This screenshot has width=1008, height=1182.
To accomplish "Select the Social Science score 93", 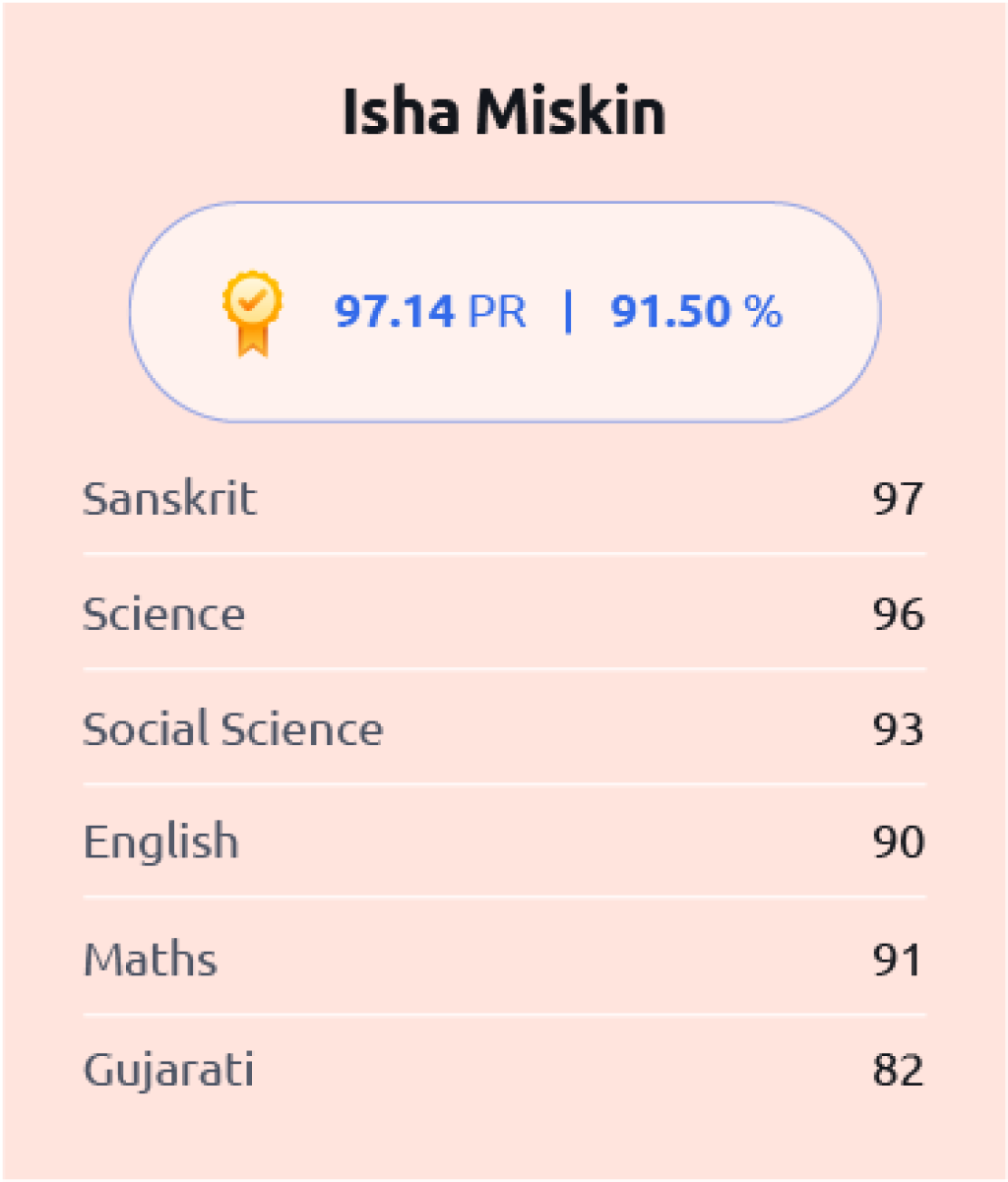I will coord(898,729).
